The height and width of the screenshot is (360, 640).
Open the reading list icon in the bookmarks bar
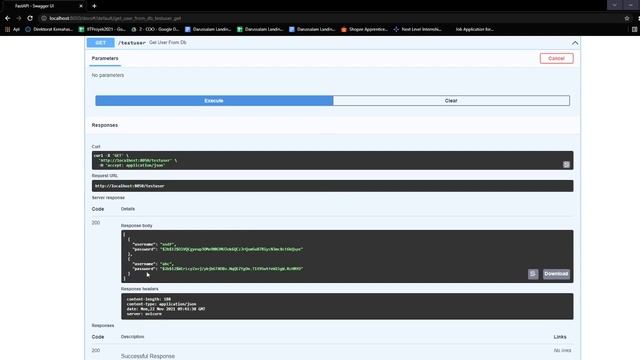(x=634, y=29)
